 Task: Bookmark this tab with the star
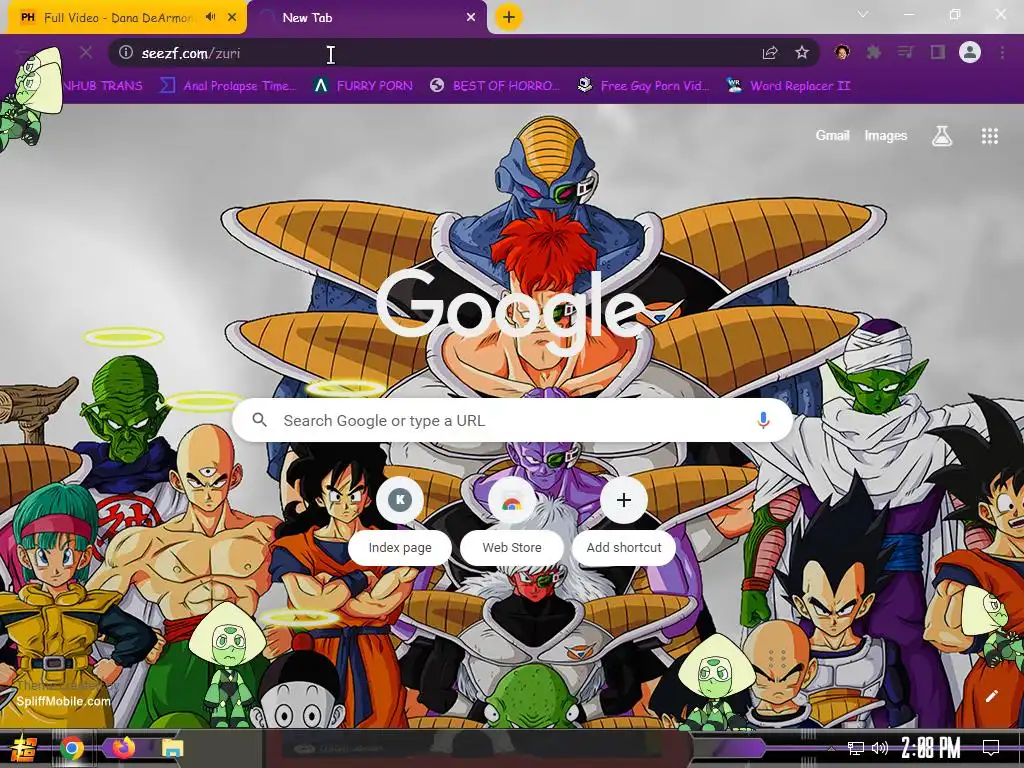pos(802,53)
